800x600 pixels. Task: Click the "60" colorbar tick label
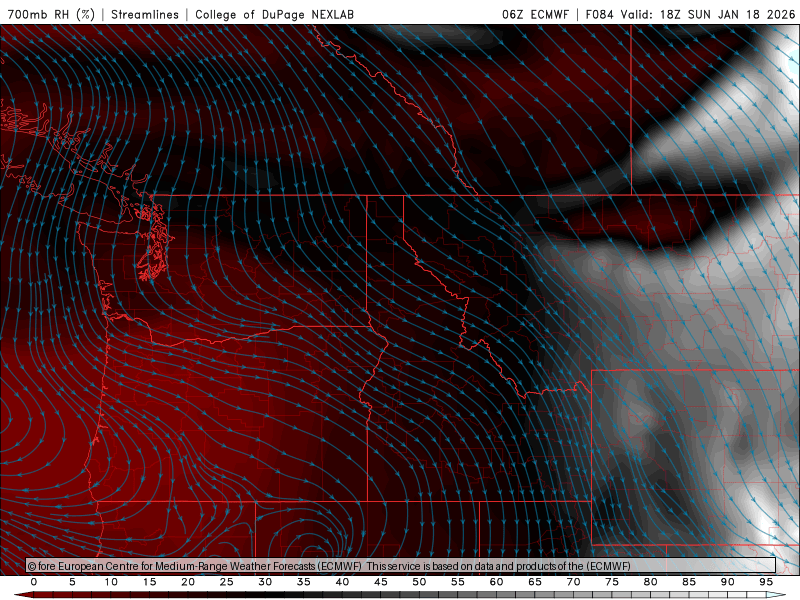click(496, 582)
